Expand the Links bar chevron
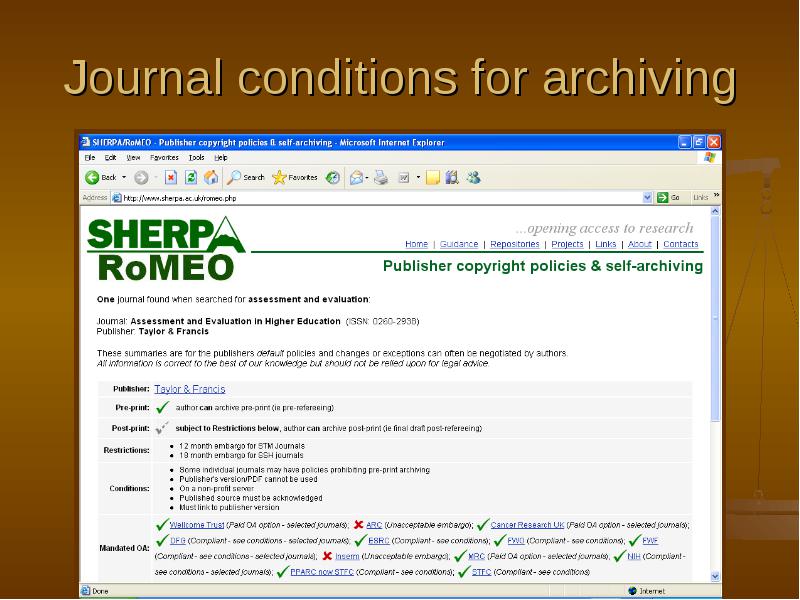This screenshot has height=600, width=800. point(717,195)
